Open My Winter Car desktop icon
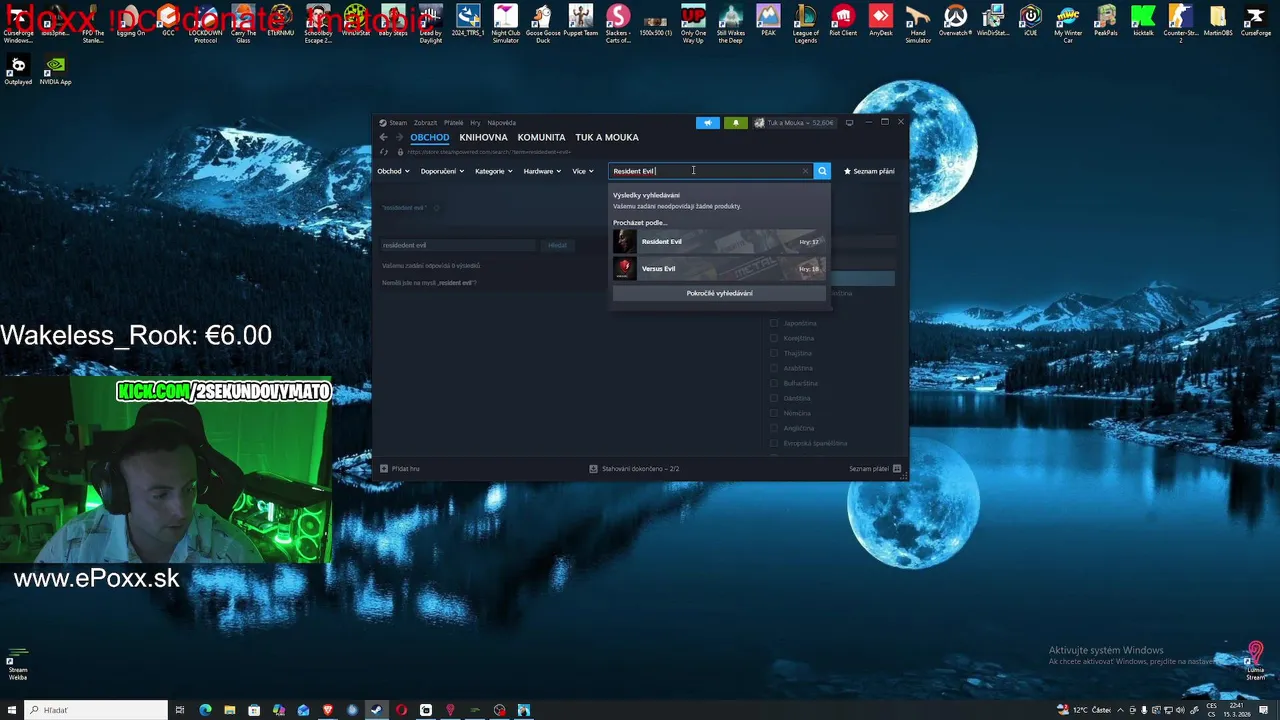The image size is (1280, 720). point(1068,24)
